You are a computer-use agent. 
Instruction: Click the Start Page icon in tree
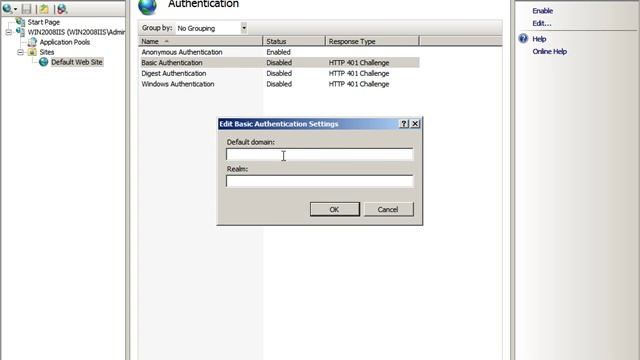(20, 21)
